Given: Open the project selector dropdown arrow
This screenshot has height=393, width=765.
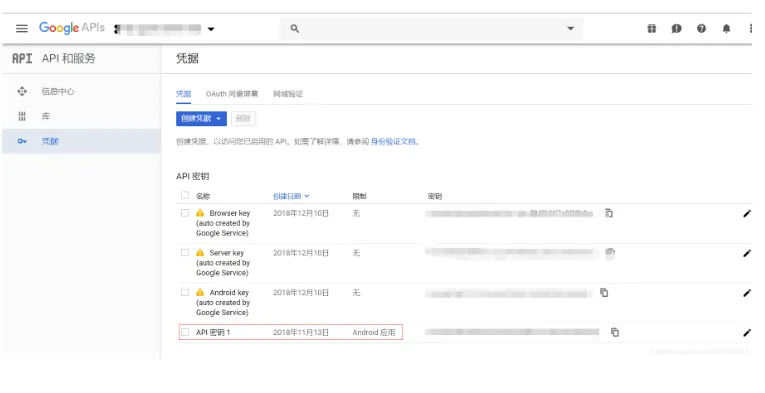Looking at the screenshot, I should [x=211, y=29].
